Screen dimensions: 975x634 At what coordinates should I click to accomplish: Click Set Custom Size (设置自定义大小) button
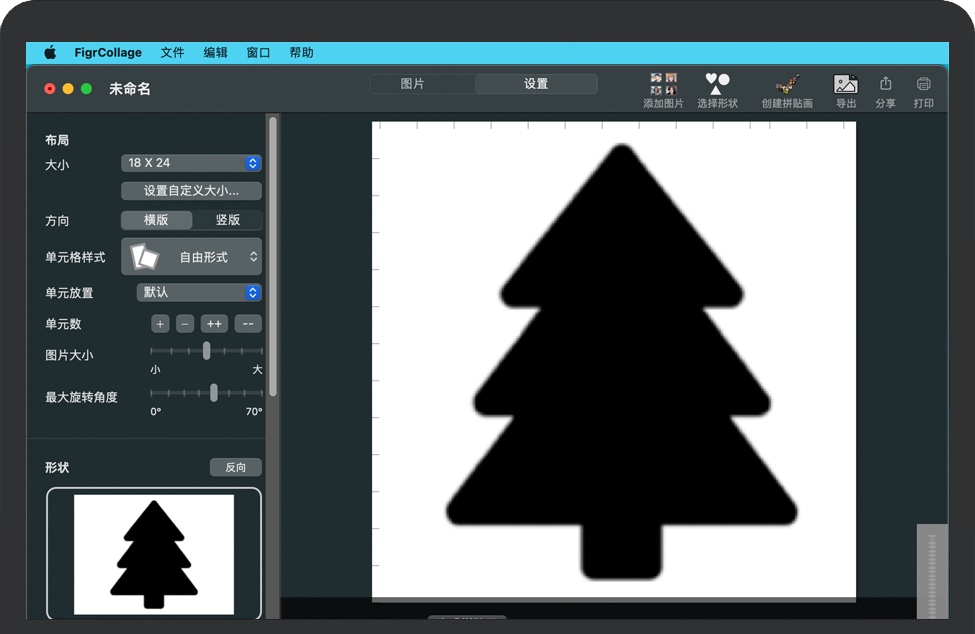pyautogui.click(x=191, y=191)
